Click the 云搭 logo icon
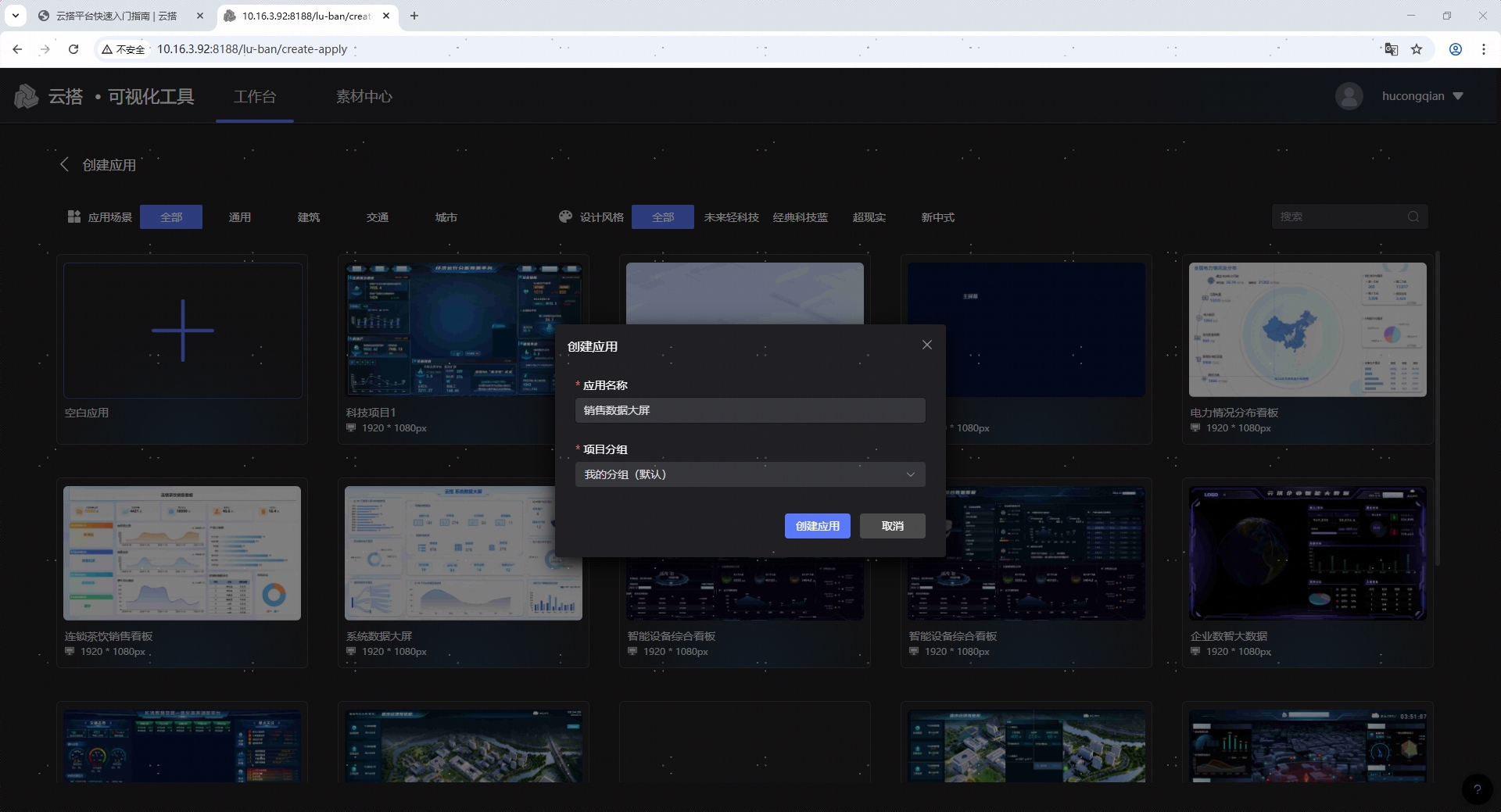1501x812 pixels. point(26,96)
